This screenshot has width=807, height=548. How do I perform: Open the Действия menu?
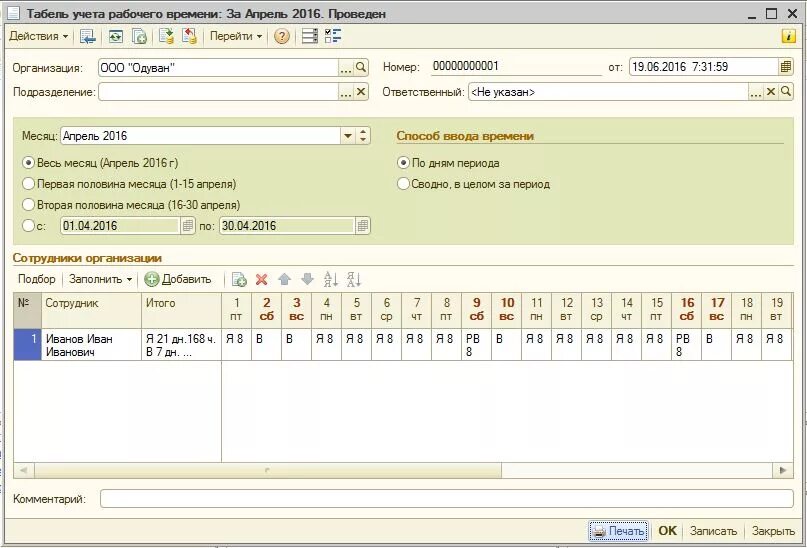coord(39,37)
